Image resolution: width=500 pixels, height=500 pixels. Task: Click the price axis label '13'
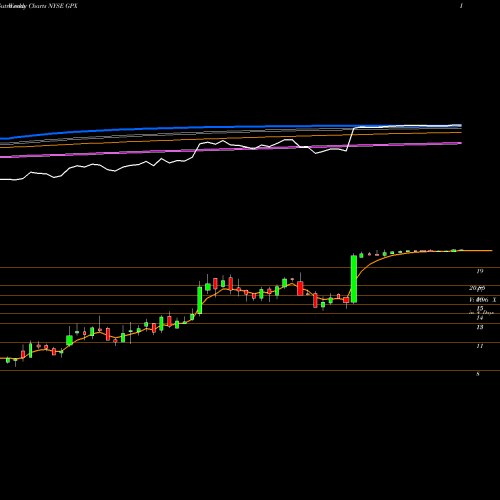point(480,327)
